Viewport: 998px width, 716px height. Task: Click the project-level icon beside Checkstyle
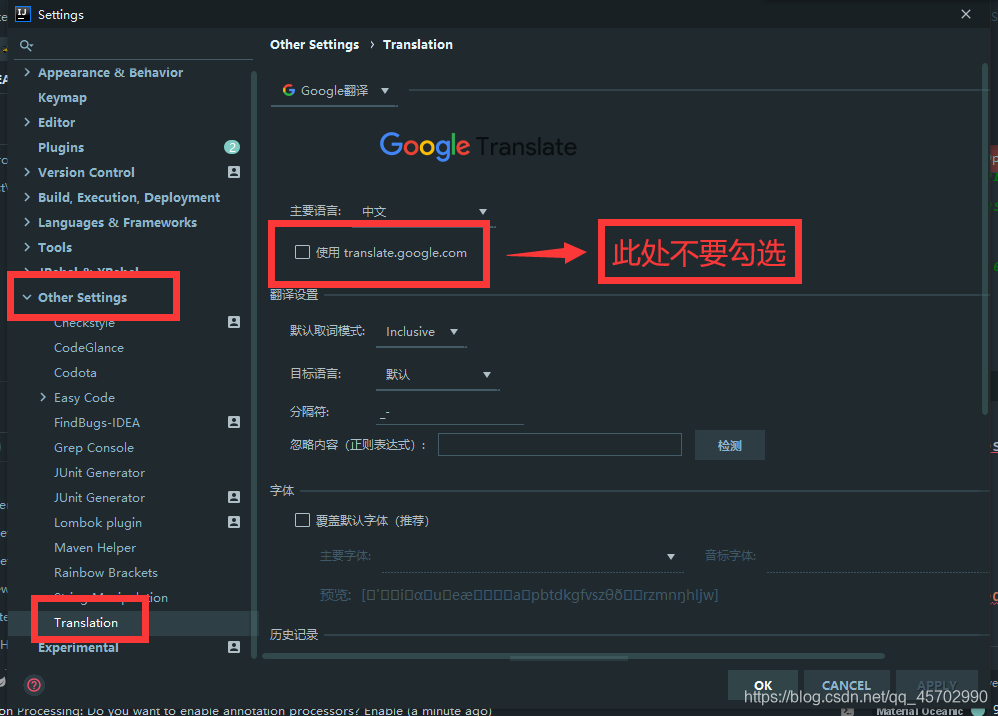[234, 322]
